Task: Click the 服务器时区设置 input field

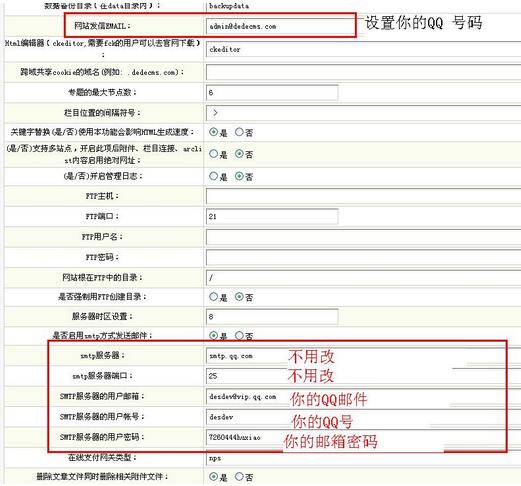Action: point(272,316)
